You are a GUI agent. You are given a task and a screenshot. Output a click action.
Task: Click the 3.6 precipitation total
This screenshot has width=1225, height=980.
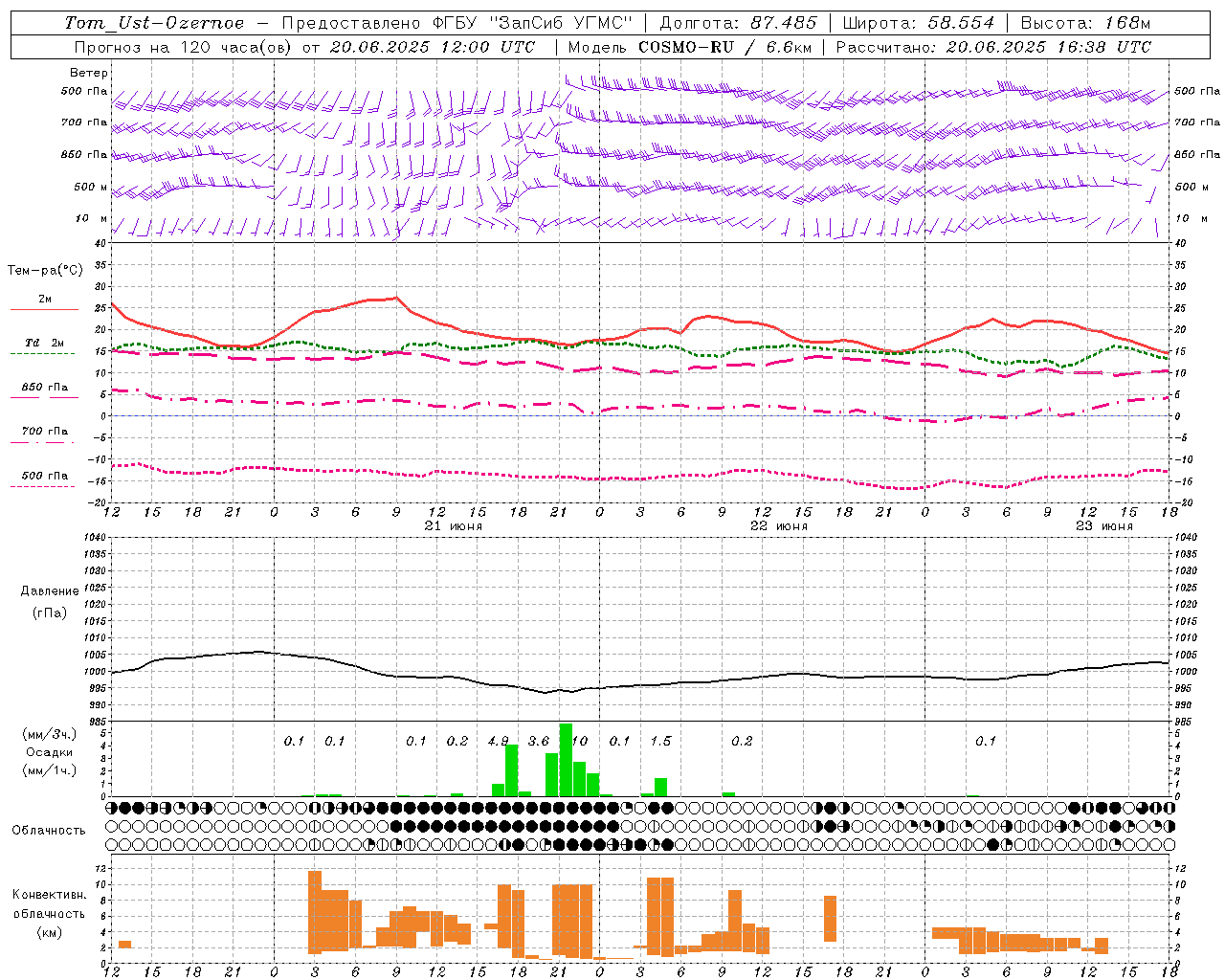(539, 742)
